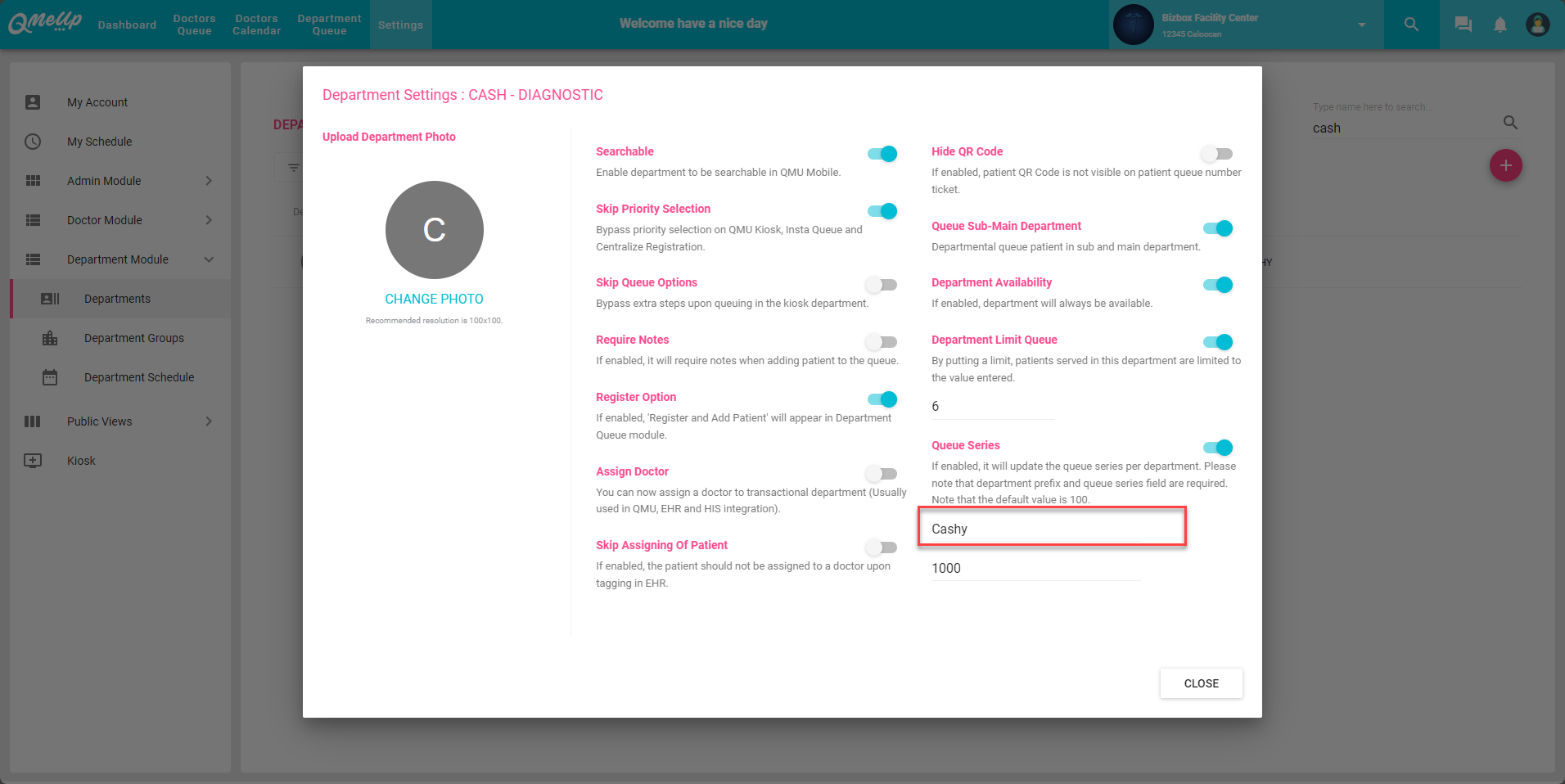Open the chat messages icon
Image resolution: width=1565 pixels, height=784 pixels.
click(x=1462, y=24)
